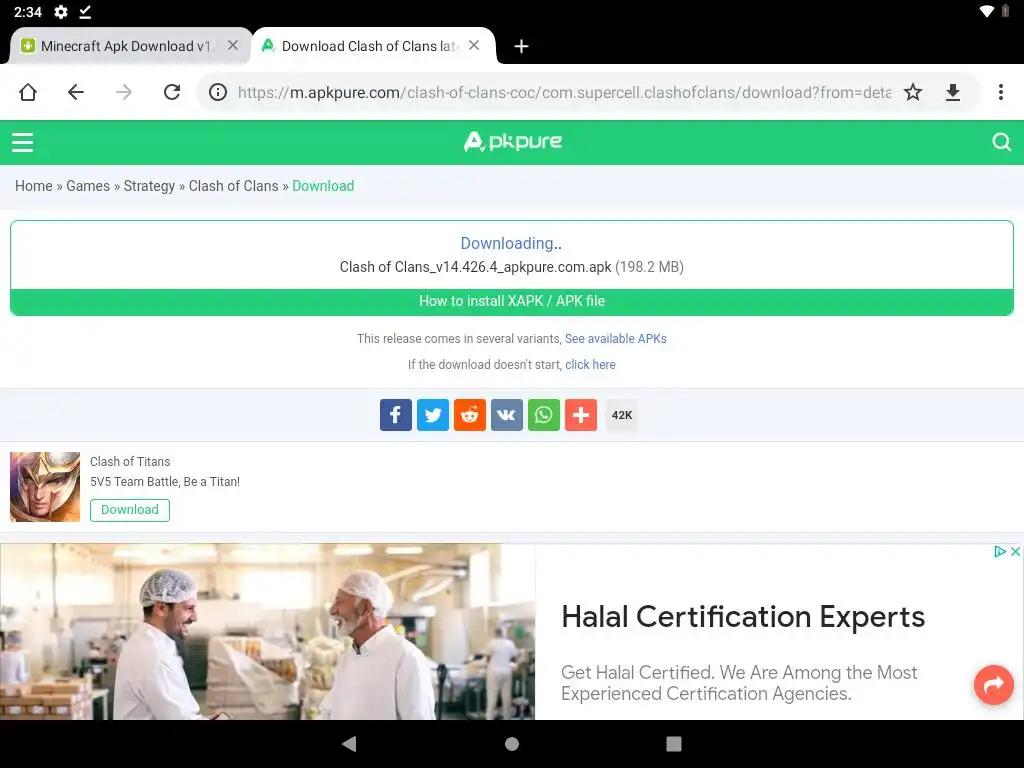Open APKPure search magnifier
This screenshot has width=1024, height=768.
pyautogui.click(x=1001, y=142)
